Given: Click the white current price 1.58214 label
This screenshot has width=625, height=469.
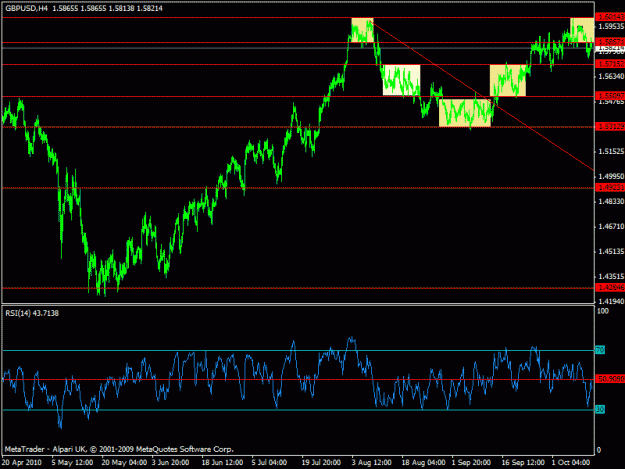Looking at the screenshot, I should [610, 48].
